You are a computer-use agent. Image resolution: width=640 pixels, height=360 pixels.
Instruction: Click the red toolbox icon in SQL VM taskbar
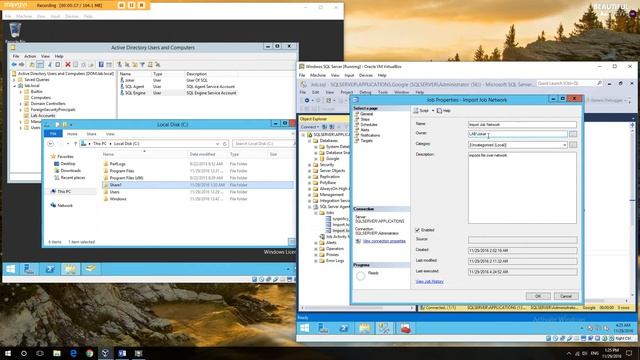point(405,328)
